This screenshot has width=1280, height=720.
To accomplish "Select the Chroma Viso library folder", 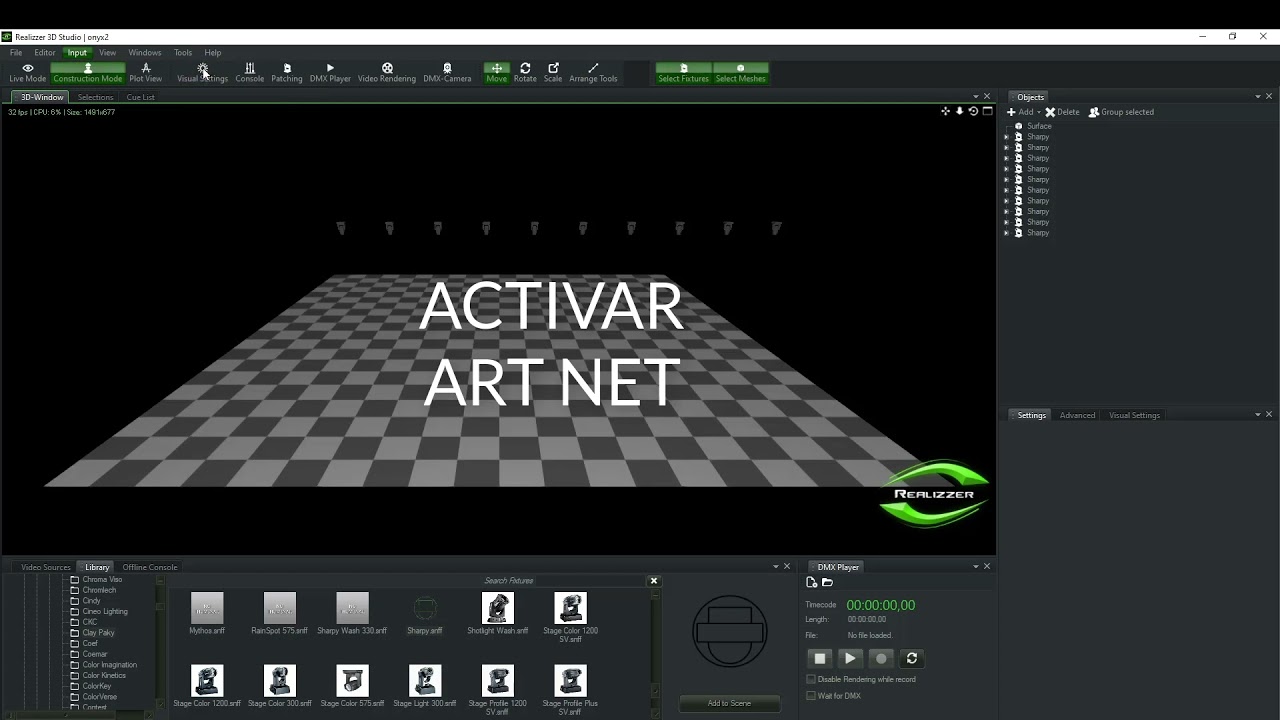I will [x=102, y=580].
